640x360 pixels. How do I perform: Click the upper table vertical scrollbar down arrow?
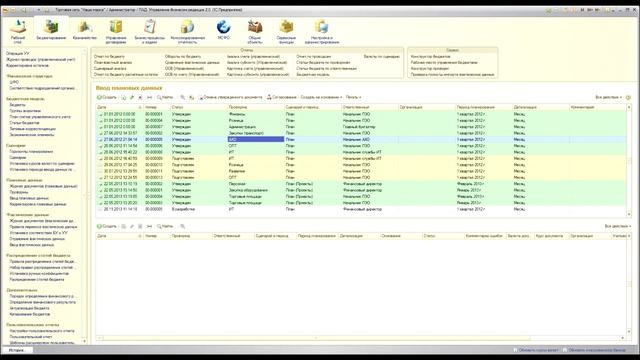pos(629,214)
